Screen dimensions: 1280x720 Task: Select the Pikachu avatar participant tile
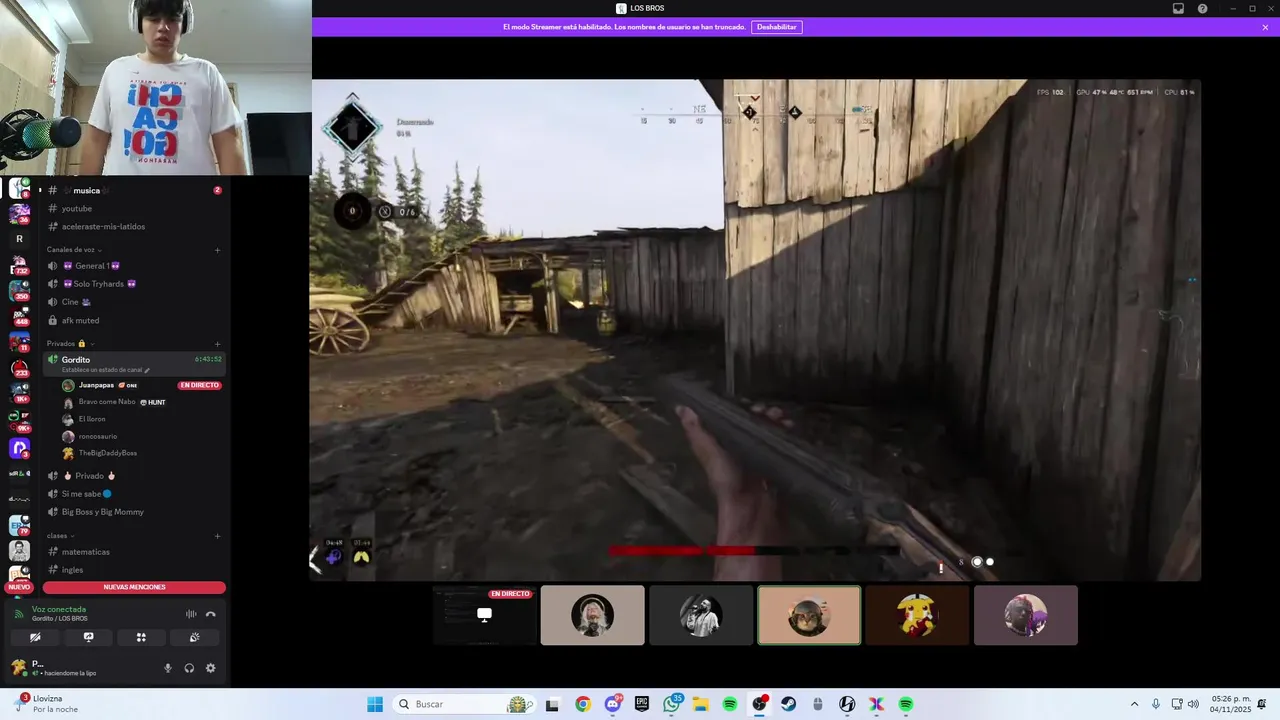click(x=917, y=615)
